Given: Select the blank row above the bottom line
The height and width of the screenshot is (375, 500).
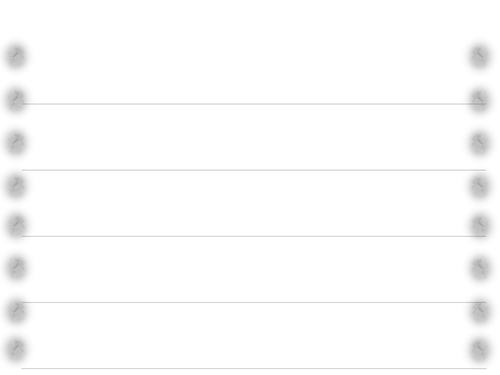Looking at the screenshot, I should tap(254, 335).
